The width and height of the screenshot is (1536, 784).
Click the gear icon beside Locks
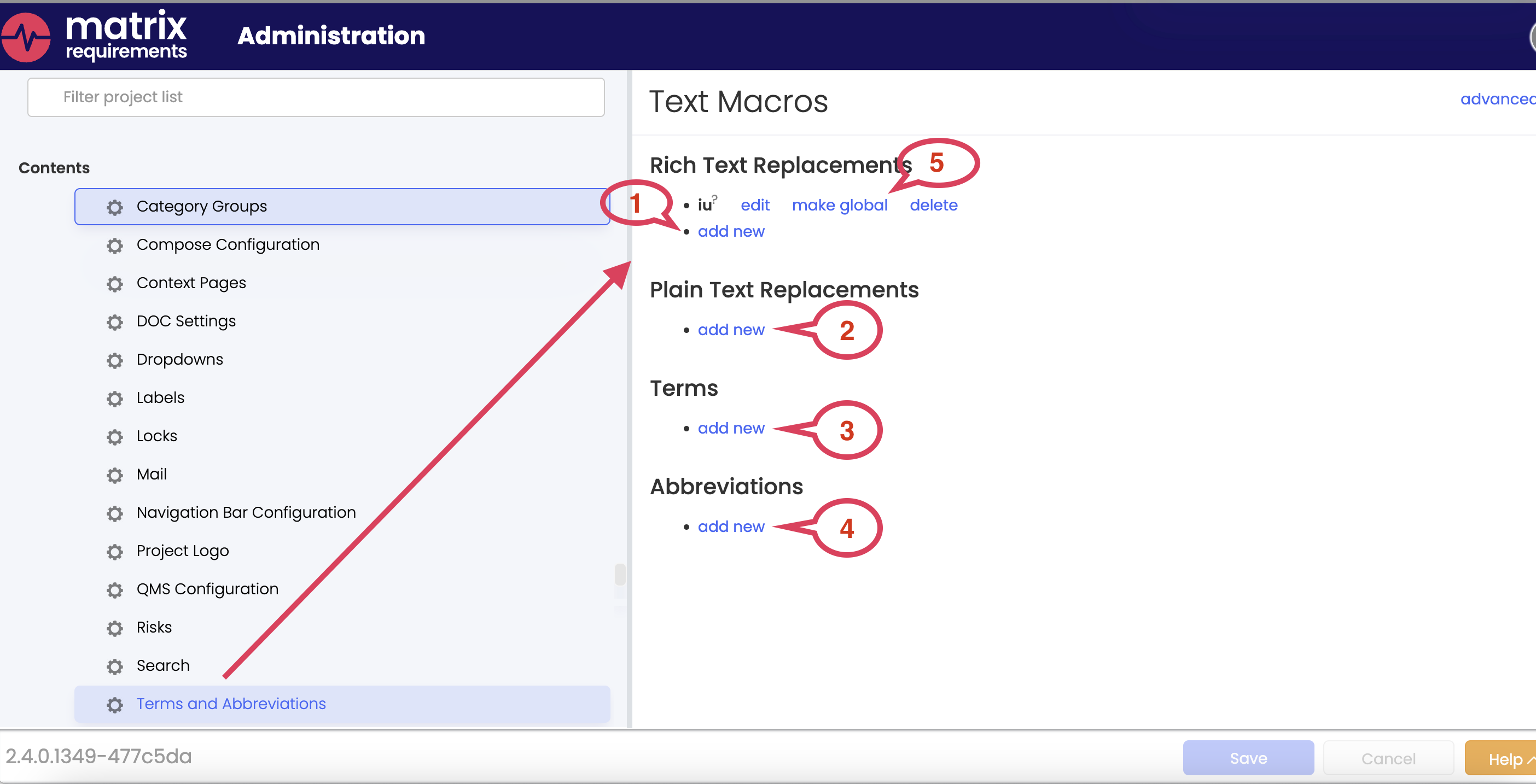[x=114, y=437]
